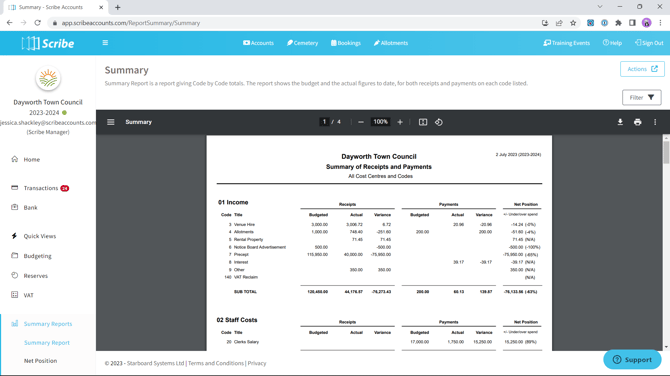Viewport: 670px width, 376px height.
Task: Collapse the Scribe sidebar hamburger menu
Action: (x=105, y=43)
